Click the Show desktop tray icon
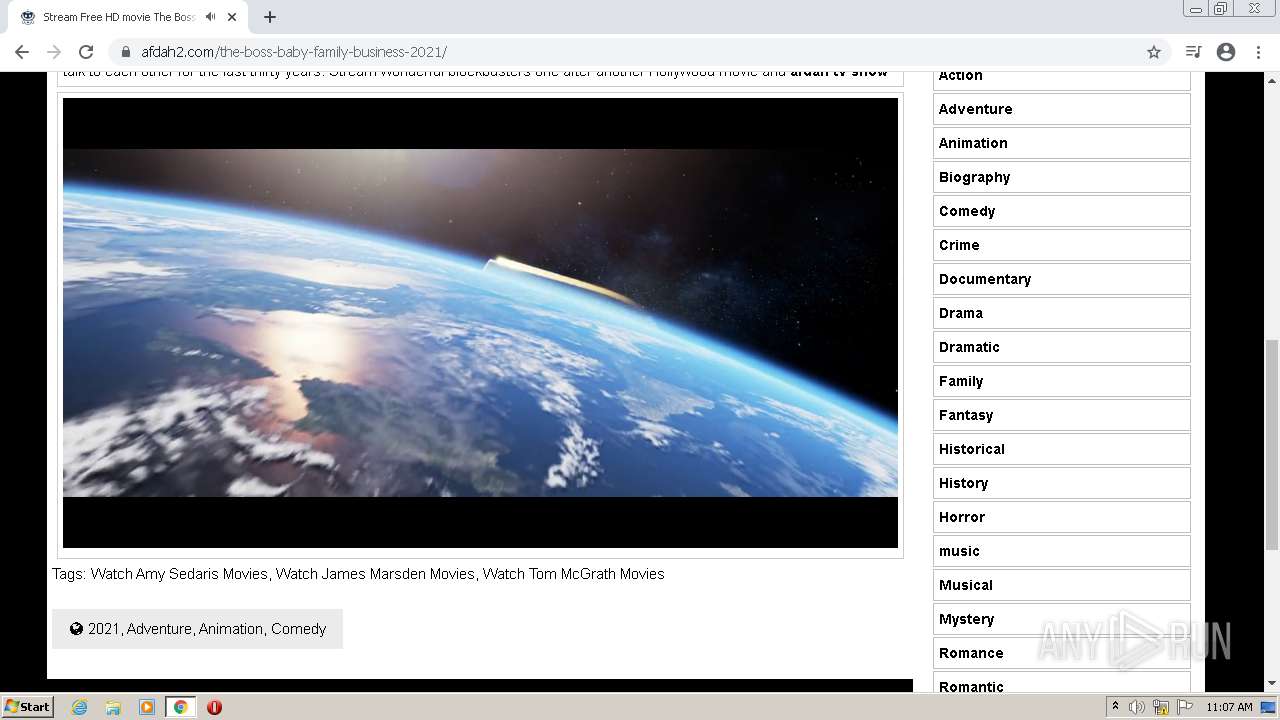 1269,707
